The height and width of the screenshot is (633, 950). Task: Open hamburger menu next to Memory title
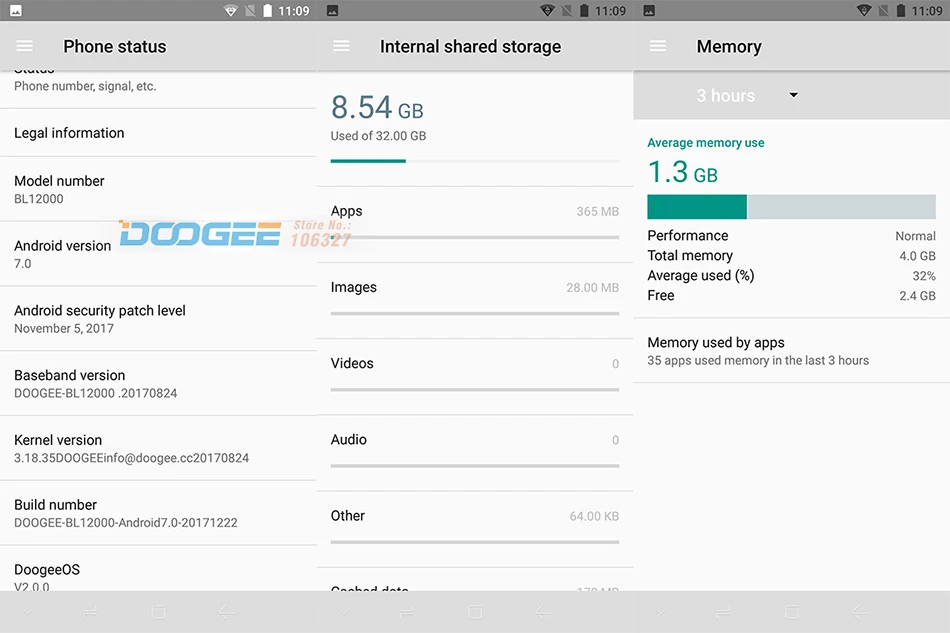pos(658,46)
